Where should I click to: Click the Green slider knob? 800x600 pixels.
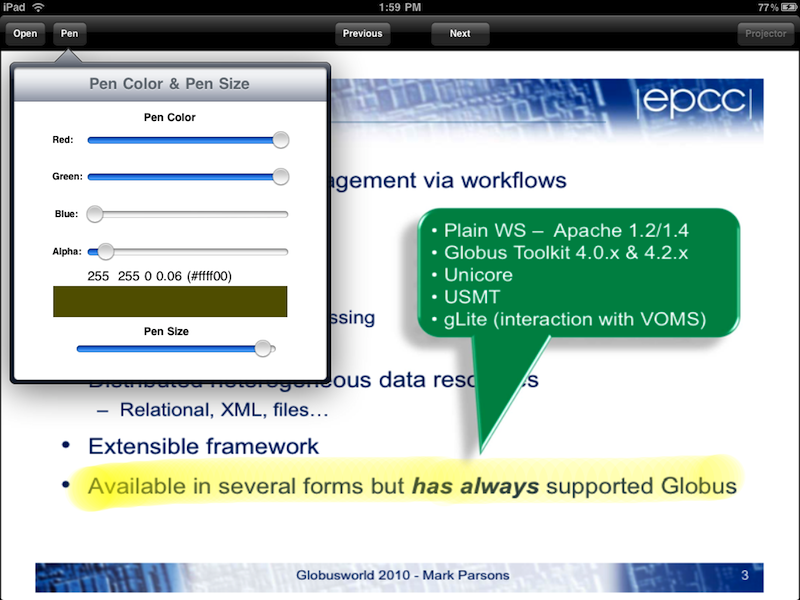(281, 177)
